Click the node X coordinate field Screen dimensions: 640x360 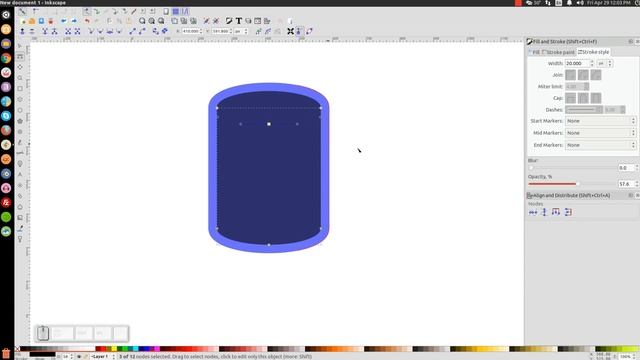(191, 31)
